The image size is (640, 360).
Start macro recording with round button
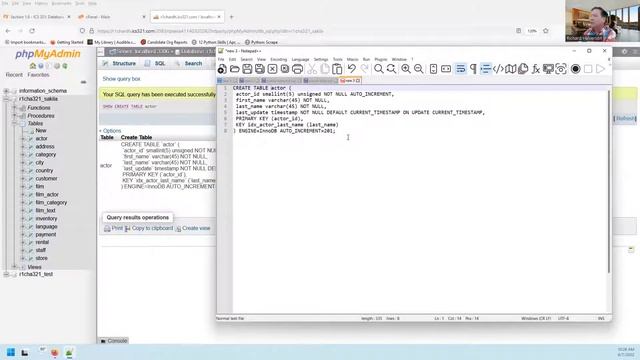[x=576, y=69]
